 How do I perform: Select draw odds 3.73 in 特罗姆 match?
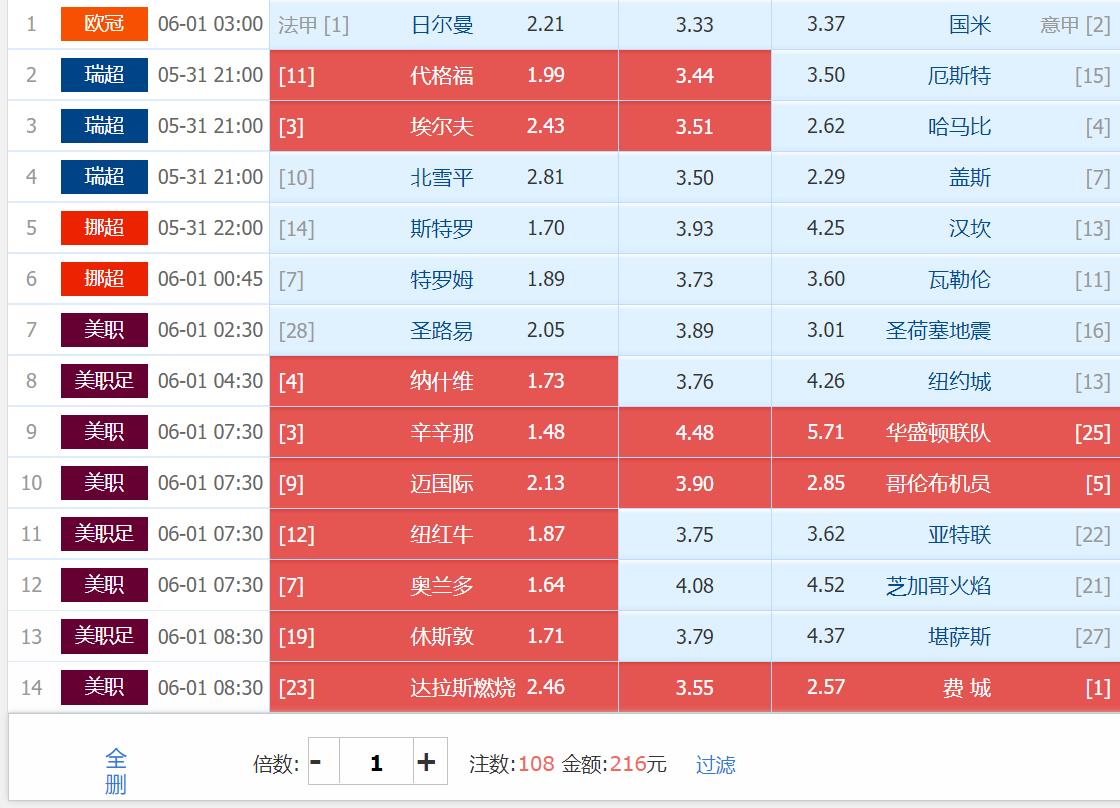point(695,279)
